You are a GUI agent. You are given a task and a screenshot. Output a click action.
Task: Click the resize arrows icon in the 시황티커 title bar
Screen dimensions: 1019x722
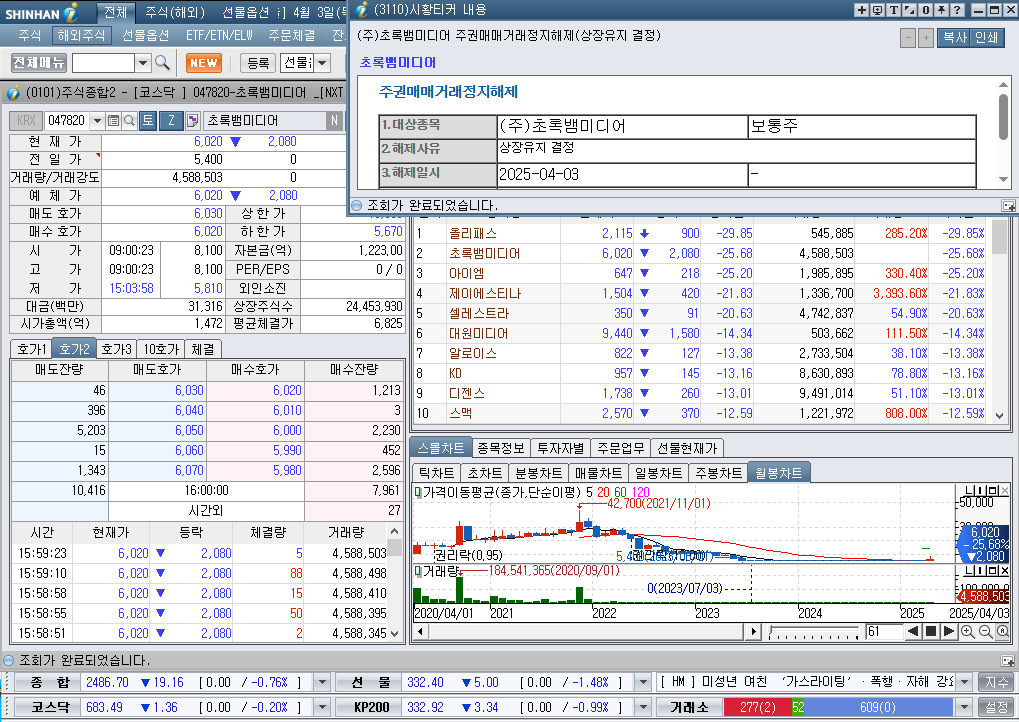pyautogui.click(x=909, y=10)
